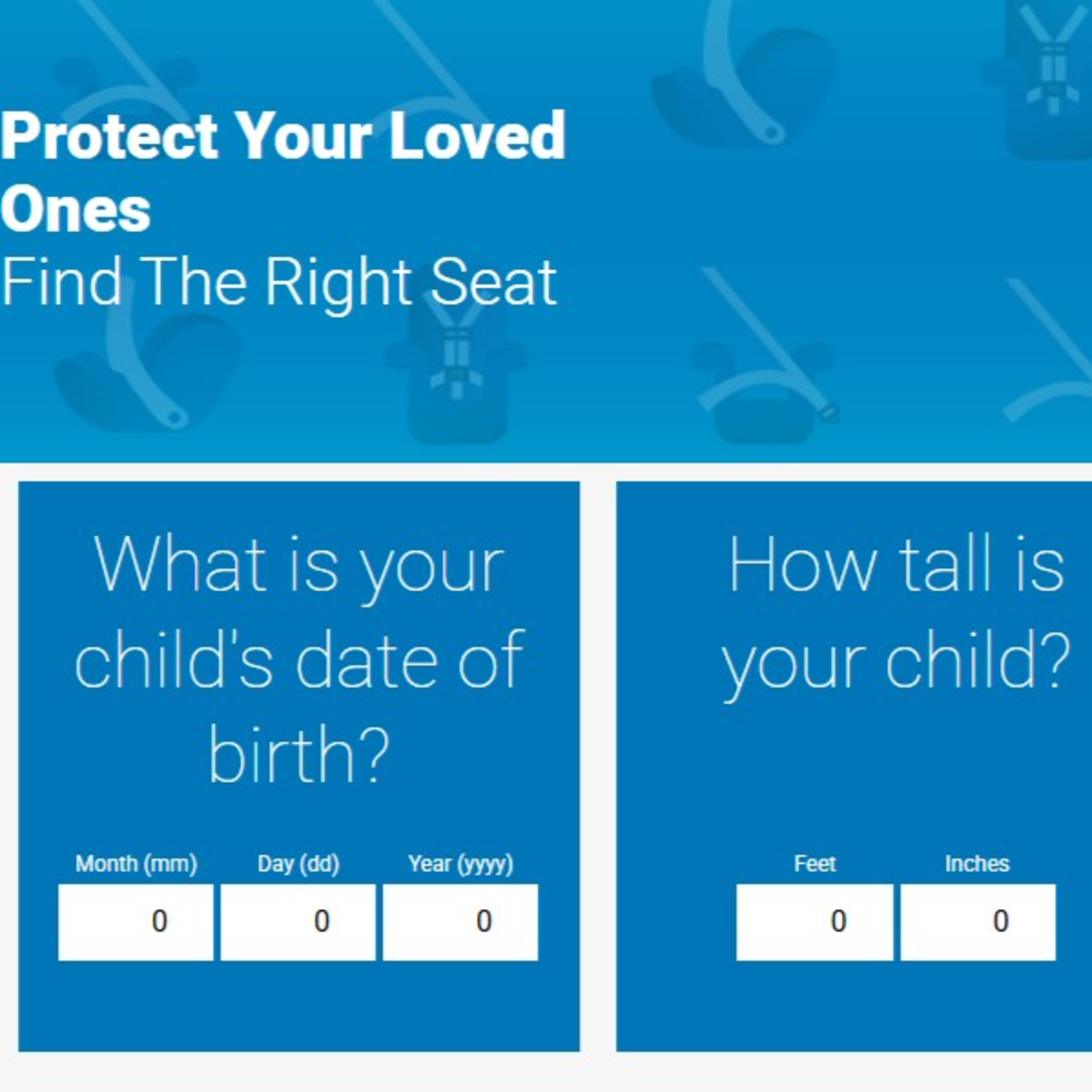
Task: Click the "Month (mm)" field label
Action: click(x=136, y=864)
